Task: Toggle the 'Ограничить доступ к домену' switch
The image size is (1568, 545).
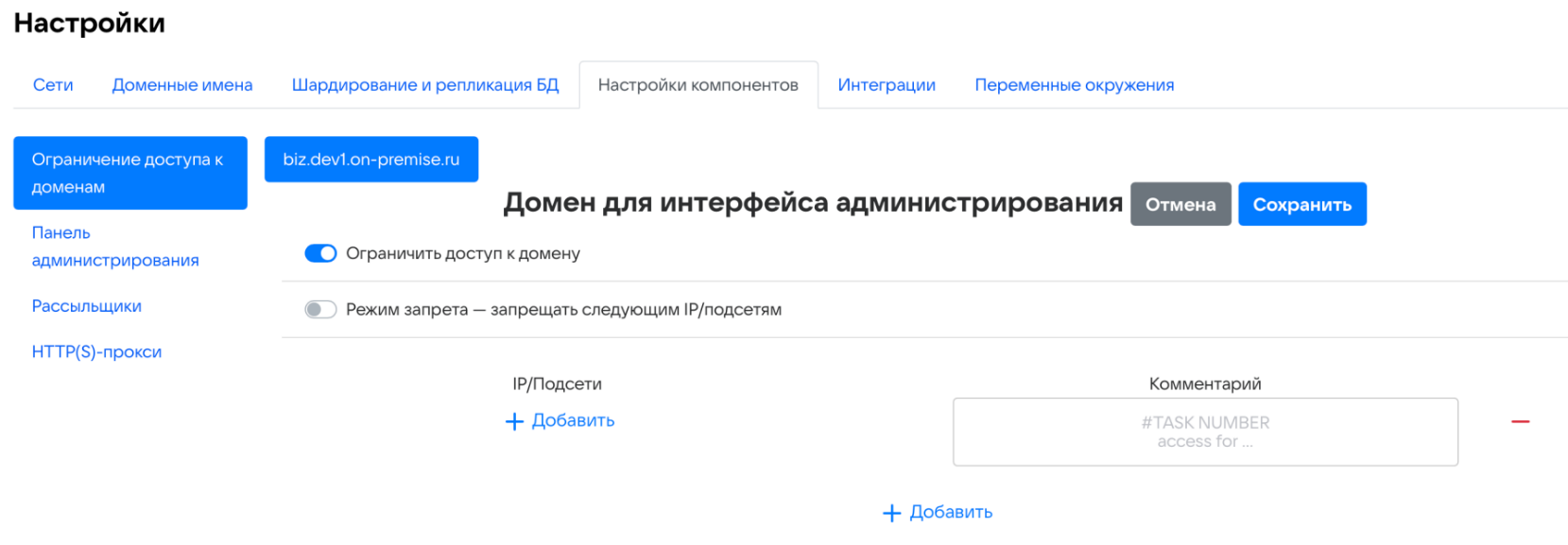Action: (320, 253)
